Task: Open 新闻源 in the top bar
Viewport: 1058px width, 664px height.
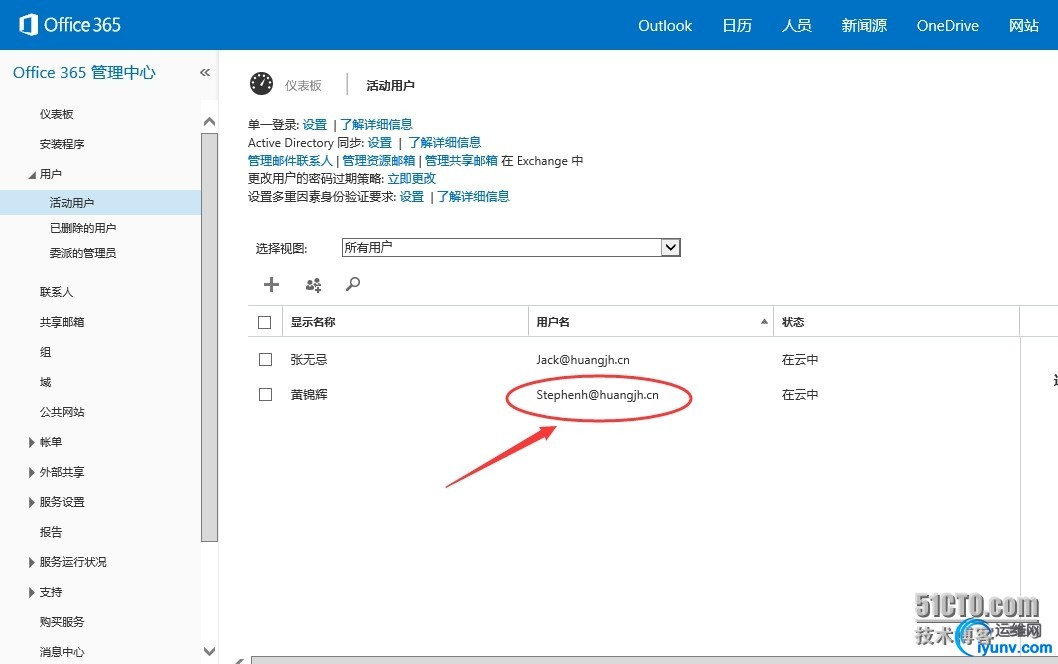Action: [x=864, y=26]
